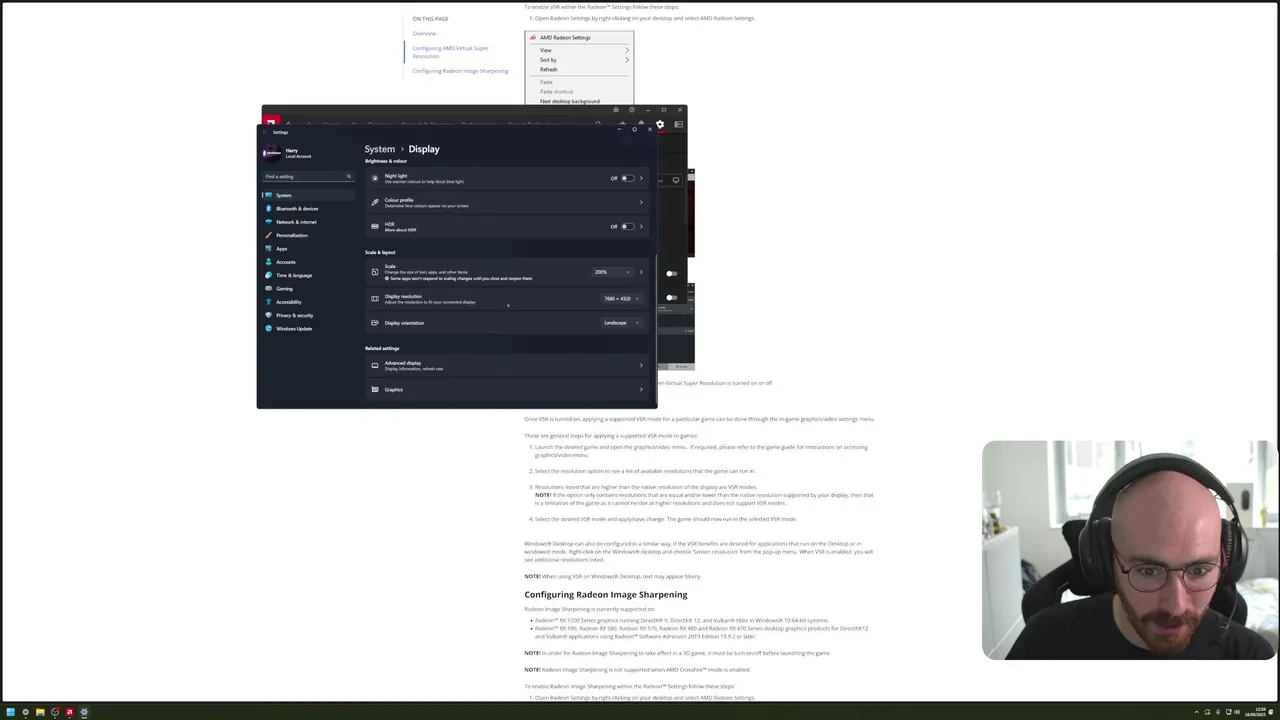Expand HDR settings chevron
This screenshot has width=1280, height=720.
[641, 226]
